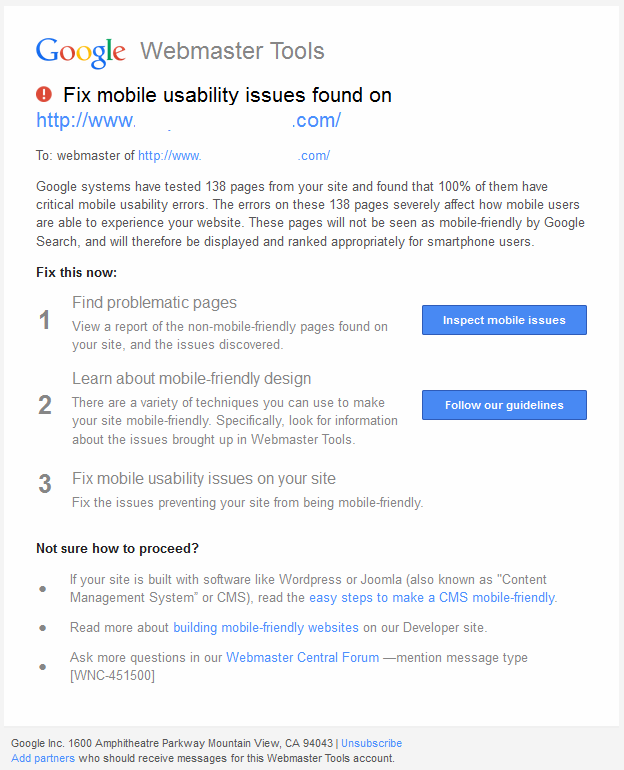This screenshot has height=770, width=624.
Task: Click the large step number 3
Action: [x=45, y=484]
